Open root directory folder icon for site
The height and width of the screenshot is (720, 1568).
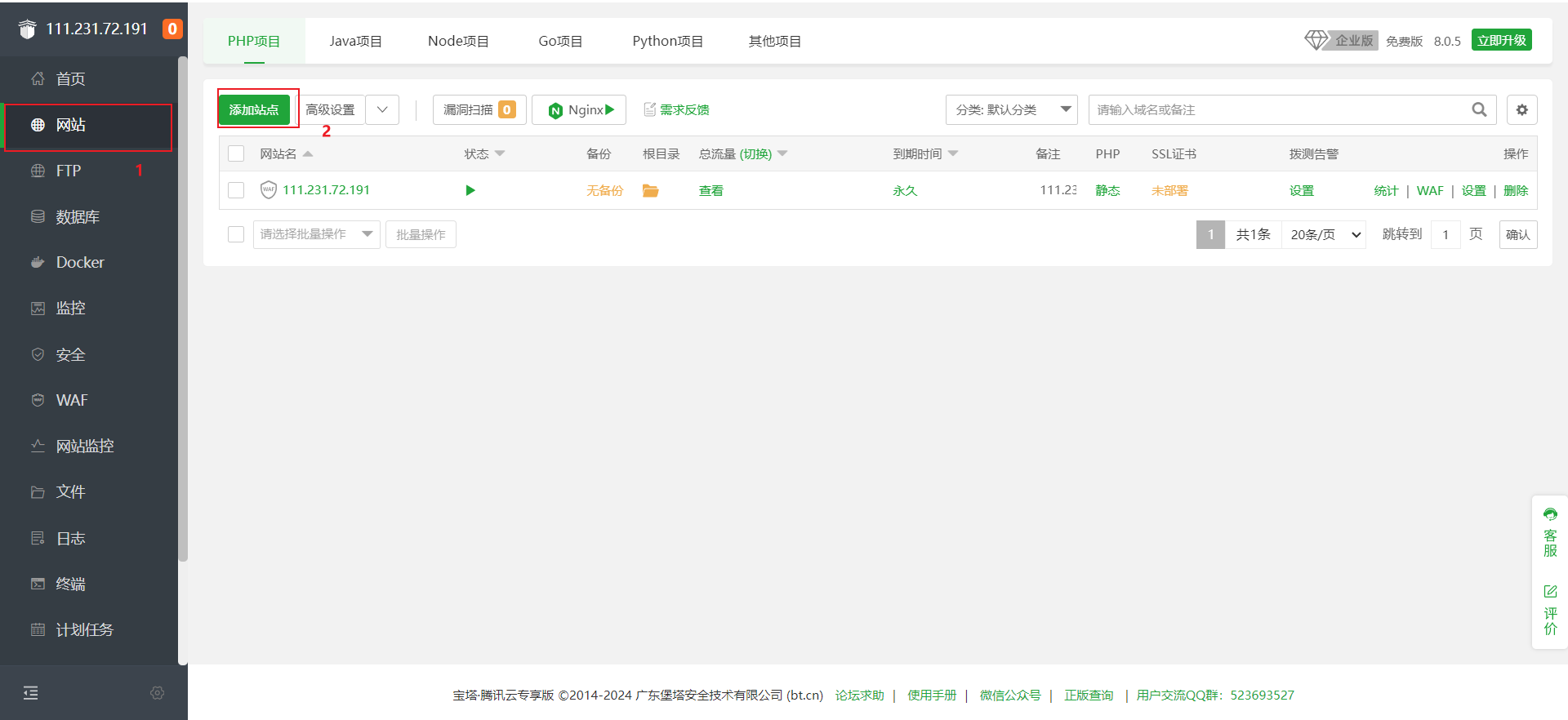click(x=650, y=190)
